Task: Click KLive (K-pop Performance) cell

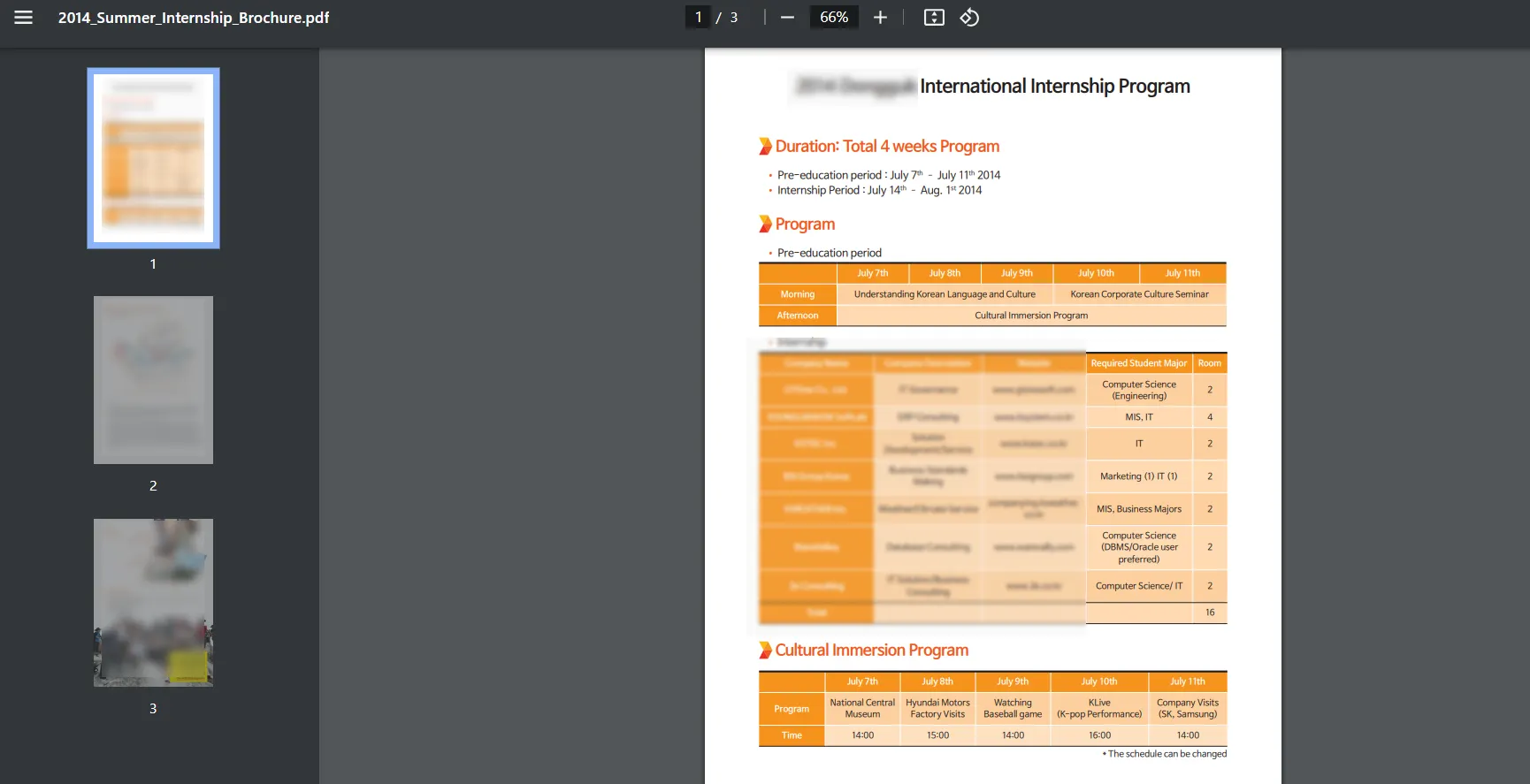Action: 1099,709
